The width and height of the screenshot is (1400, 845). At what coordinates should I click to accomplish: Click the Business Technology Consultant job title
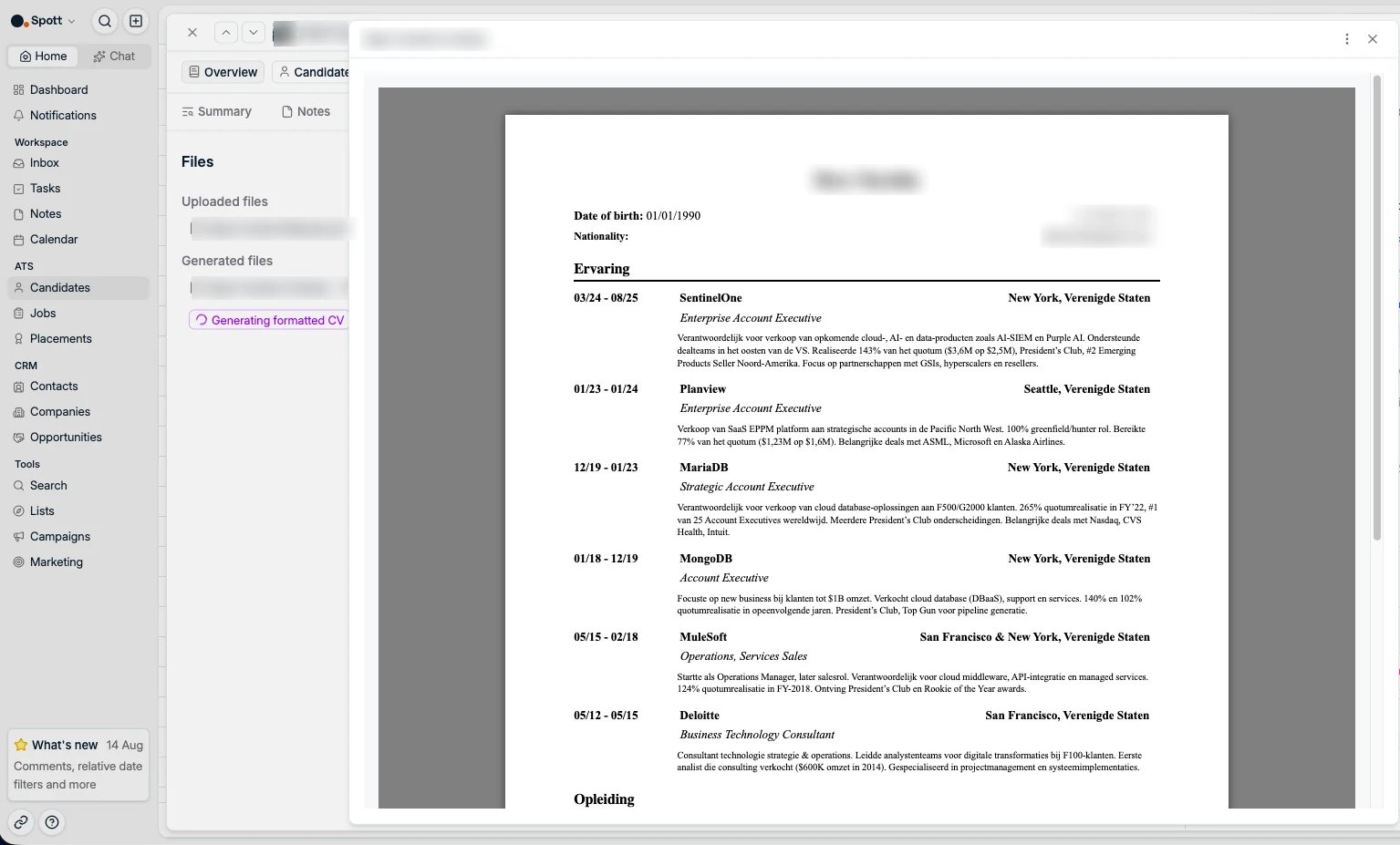pos(757,735)
